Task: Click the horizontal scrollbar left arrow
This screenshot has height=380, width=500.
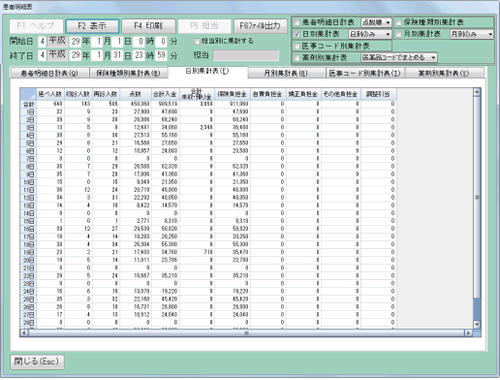Action: coord(24,333)
